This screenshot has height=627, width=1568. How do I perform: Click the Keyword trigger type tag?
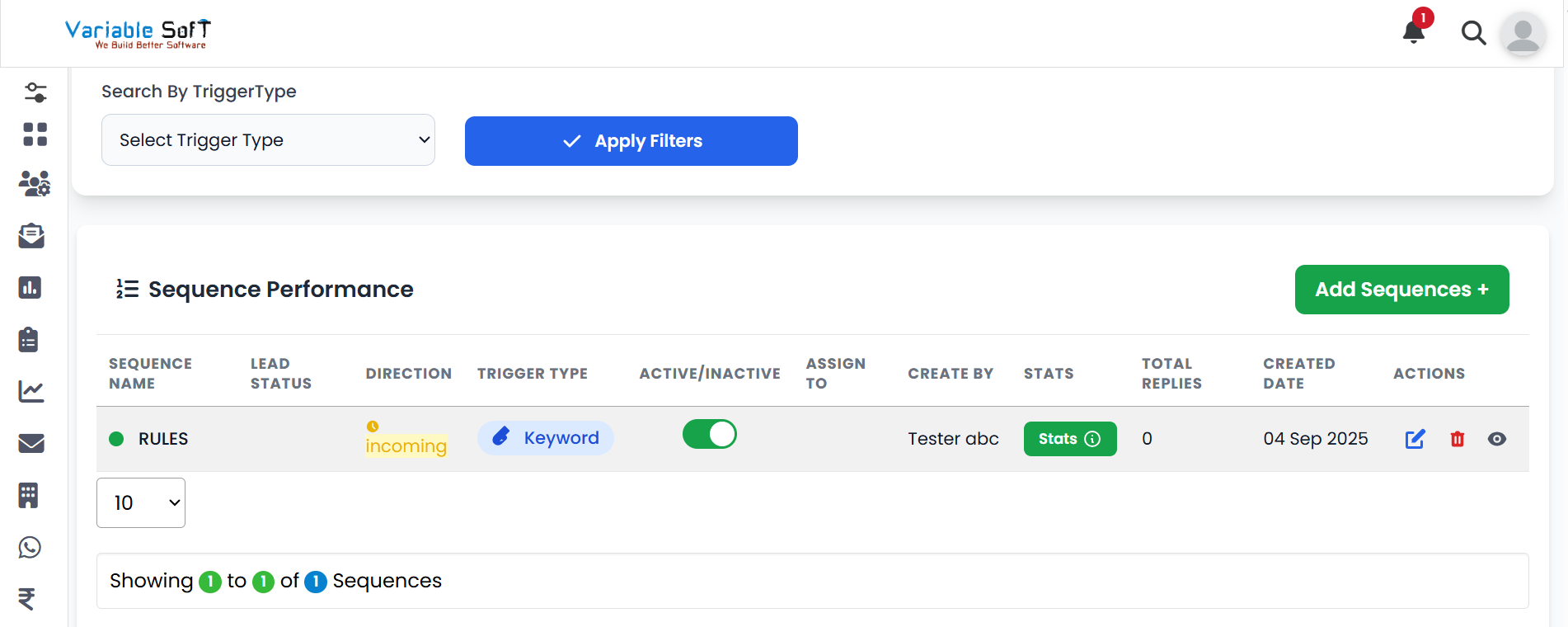click(546, 438)
